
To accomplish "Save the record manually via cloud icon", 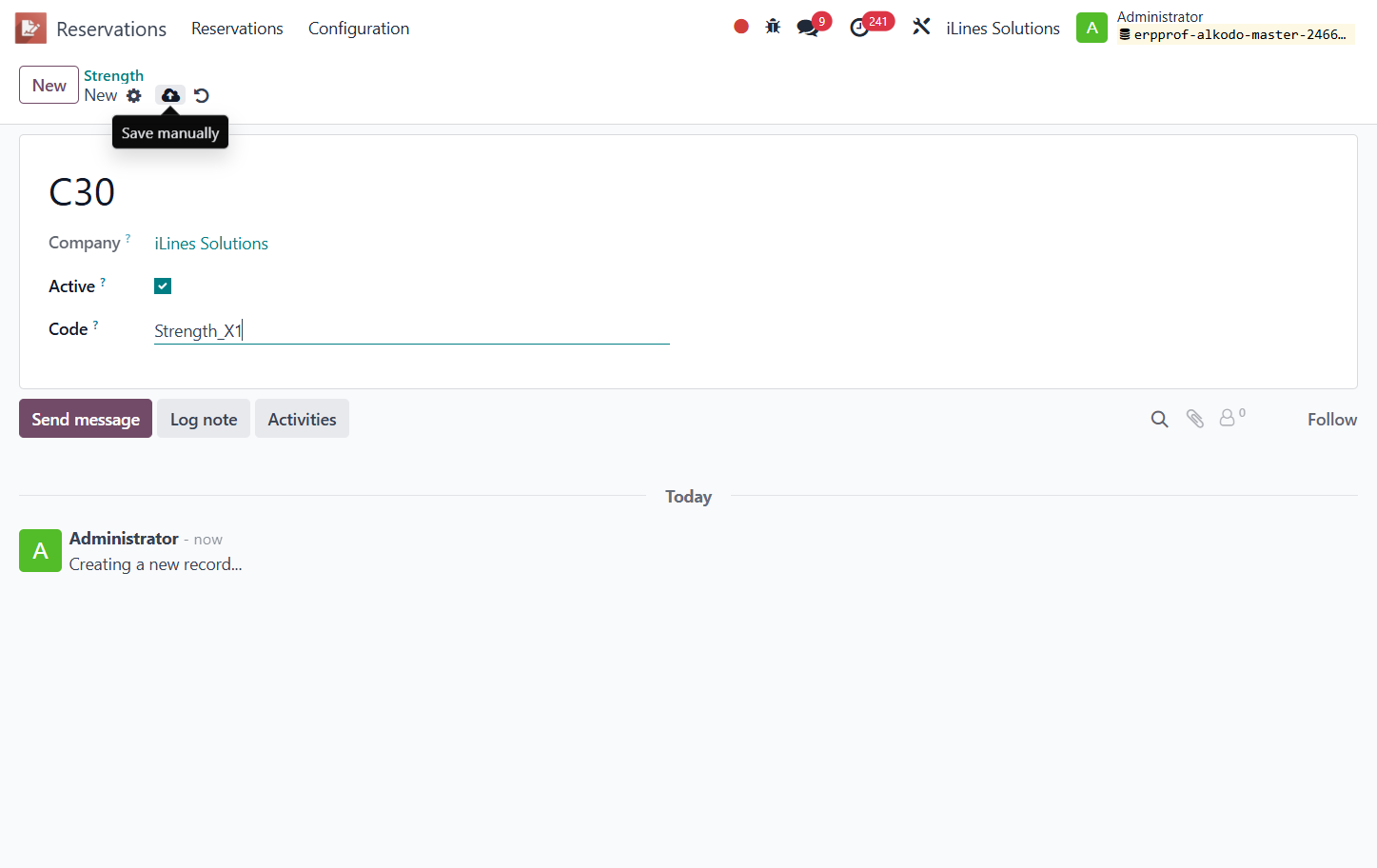I will pyautogui.click(x=170, y=95).
